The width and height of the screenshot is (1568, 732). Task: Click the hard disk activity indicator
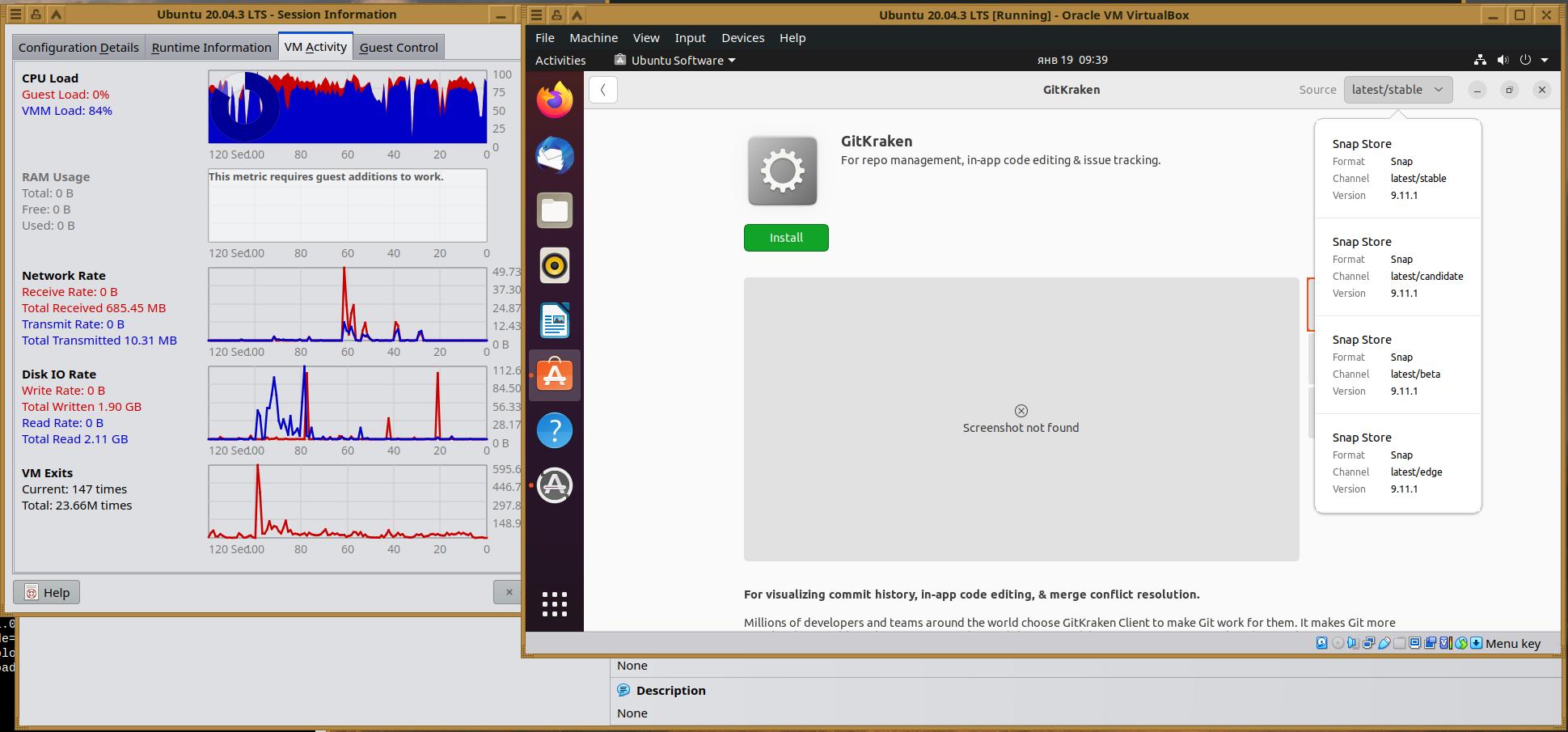coord(1321,643)
